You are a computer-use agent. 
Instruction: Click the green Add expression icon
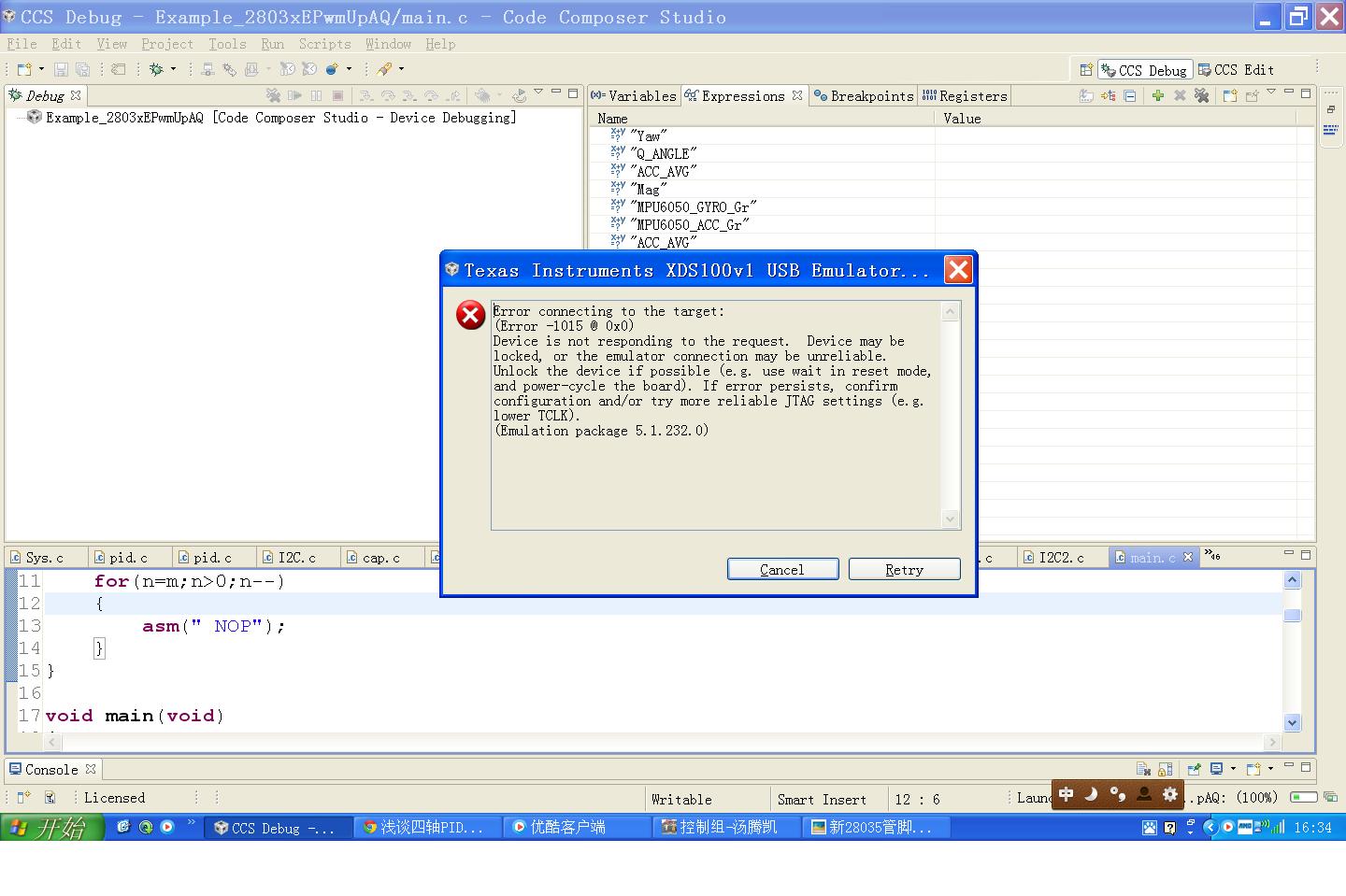1158,95
